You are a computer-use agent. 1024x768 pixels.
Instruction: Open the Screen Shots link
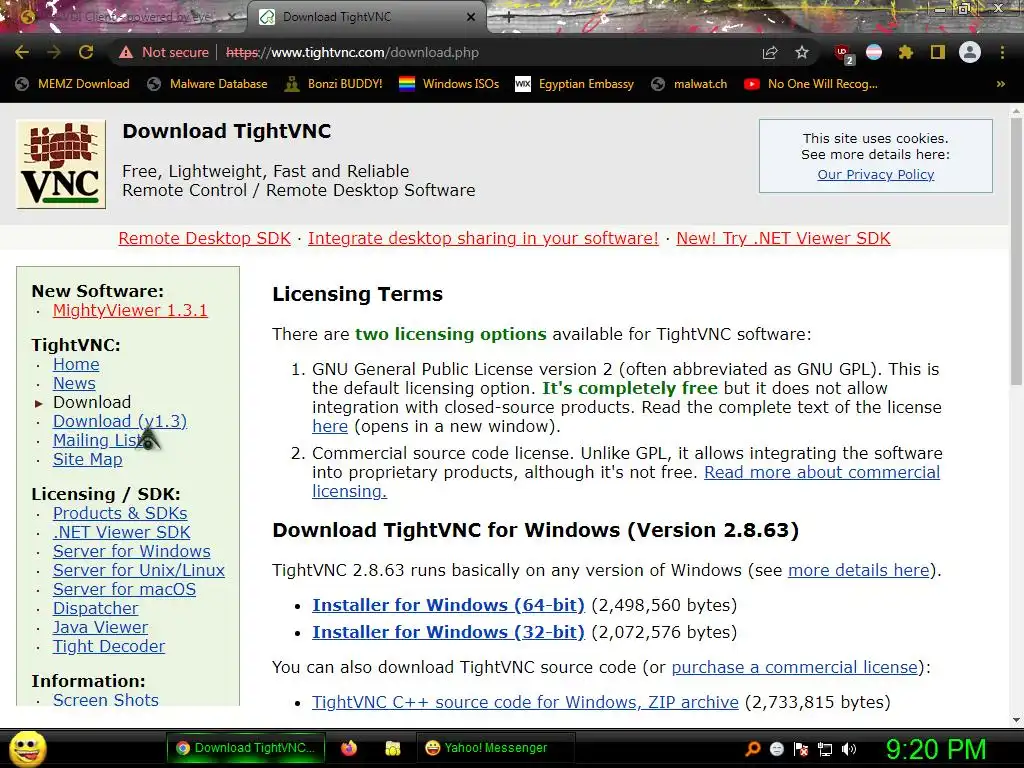[x=106, y=699]
